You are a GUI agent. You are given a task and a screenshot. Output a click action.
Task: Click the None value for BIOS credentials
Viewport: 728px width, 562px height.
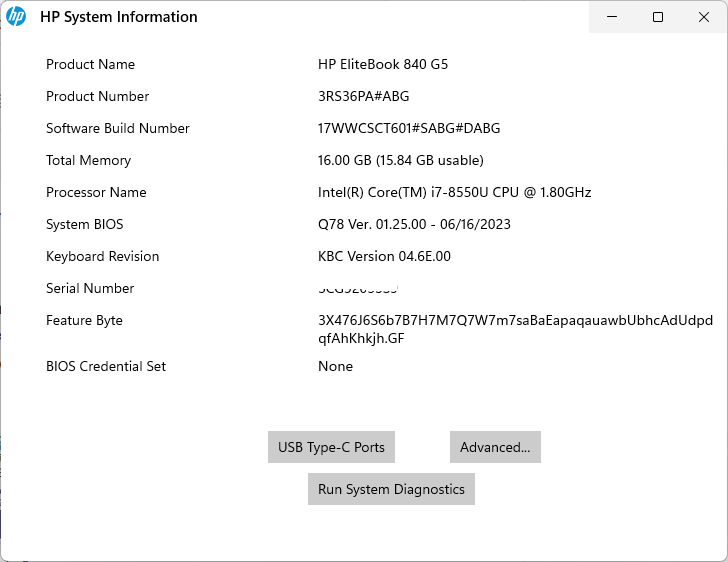335,366
